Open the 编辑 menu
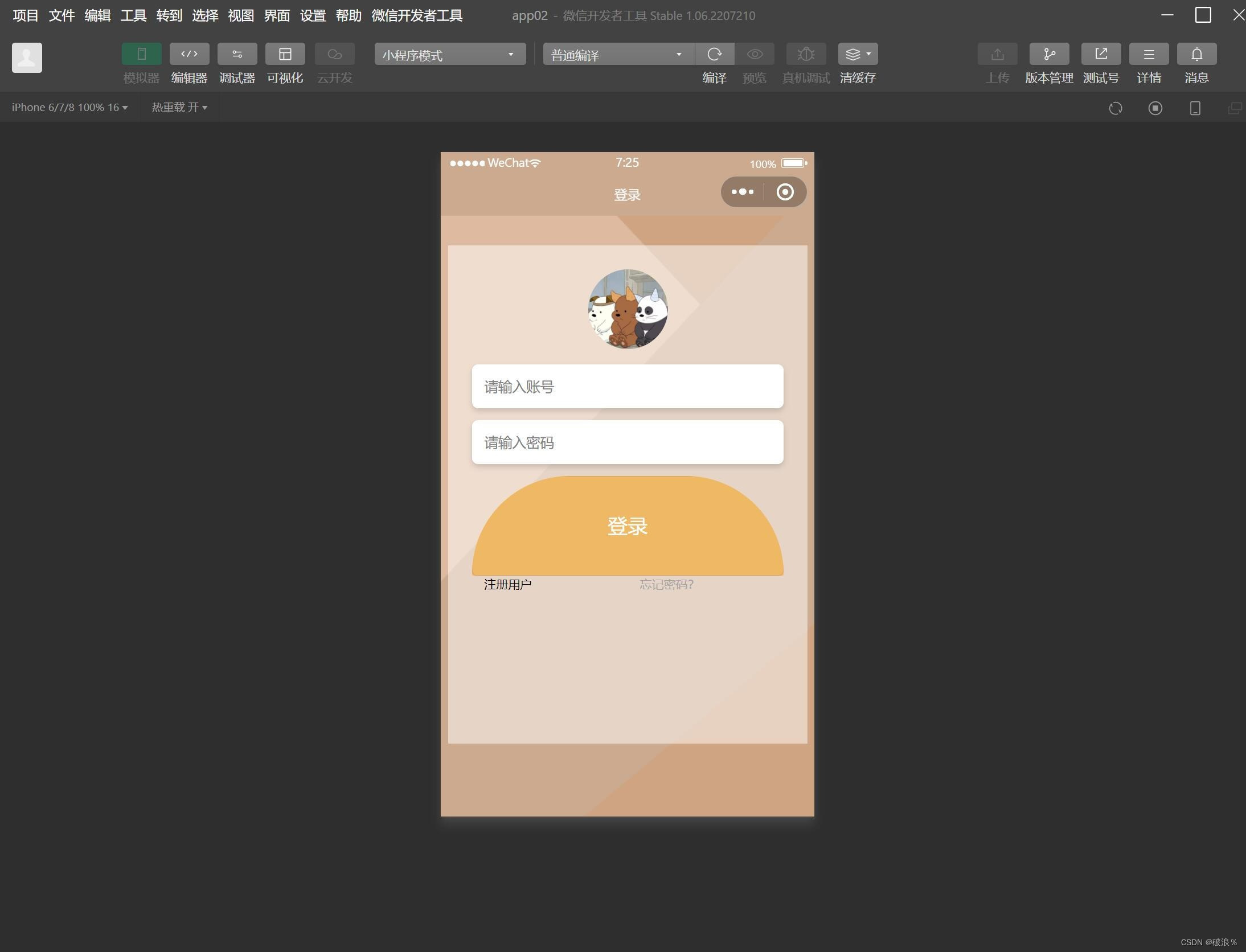 [97, 15]
